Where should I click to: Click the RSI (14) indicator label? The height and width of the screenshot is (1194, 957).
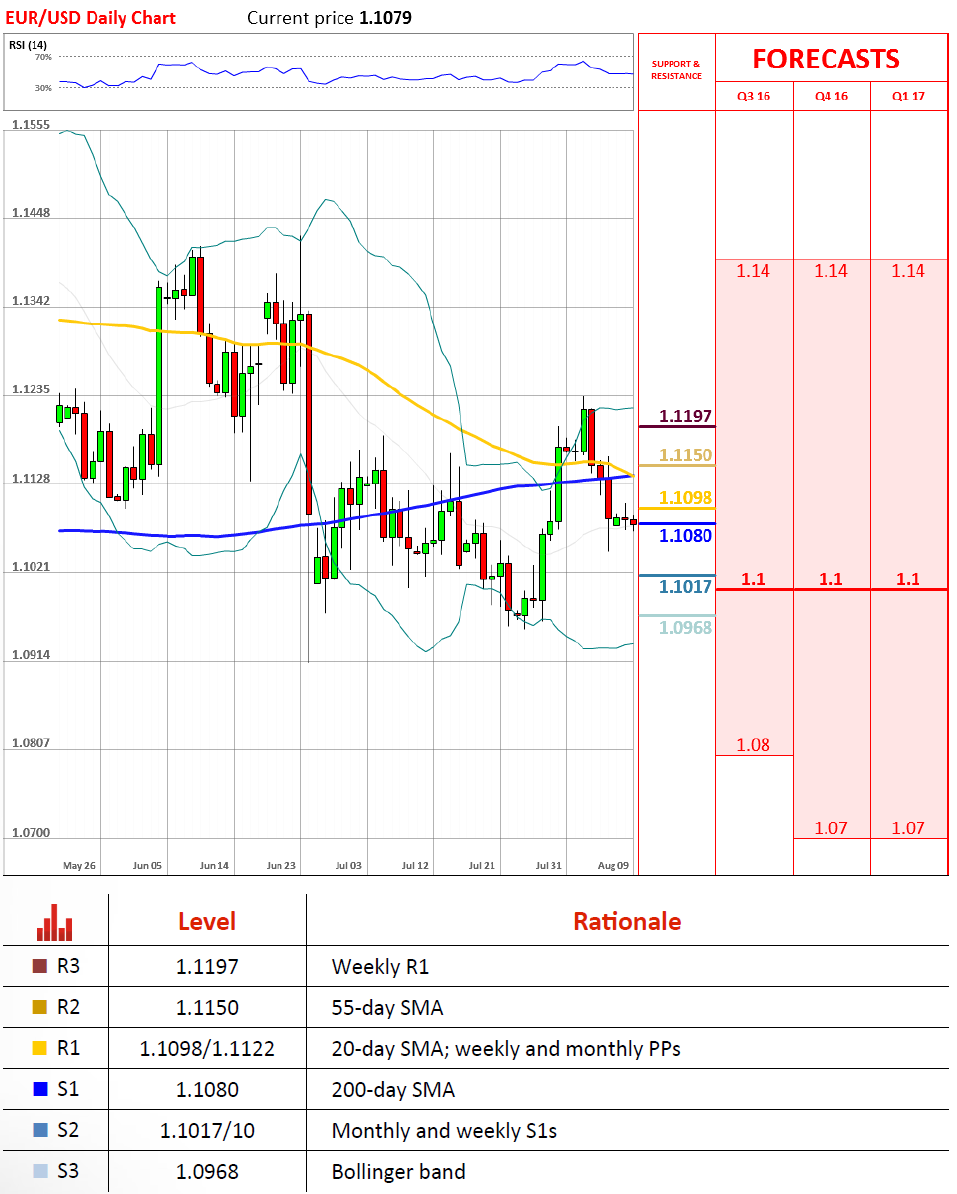tap(28, 45)
